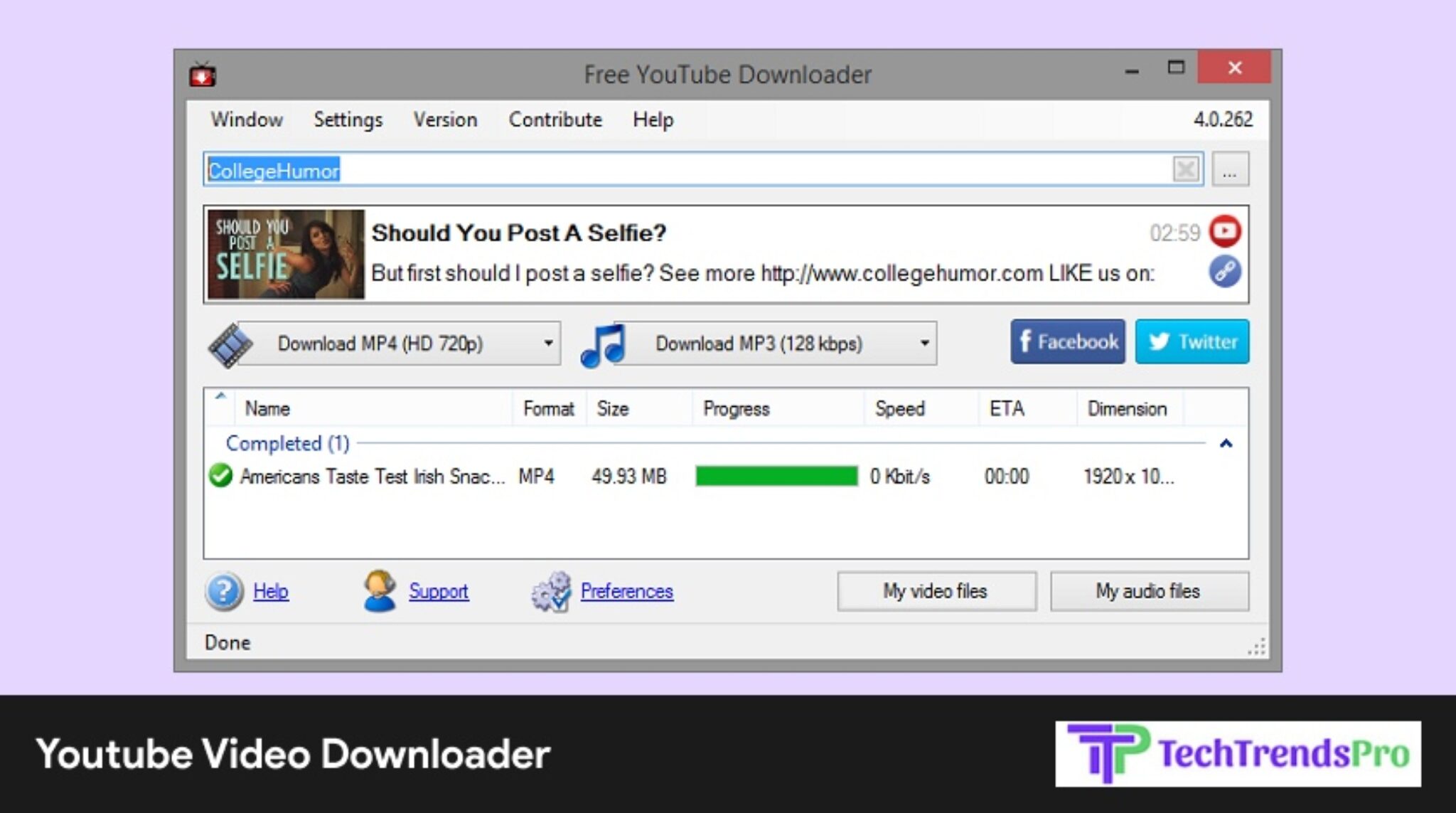Close the Free YouTube Downloader window
The height and width of the screenshot is (813, 1456).
[1234, 68]
